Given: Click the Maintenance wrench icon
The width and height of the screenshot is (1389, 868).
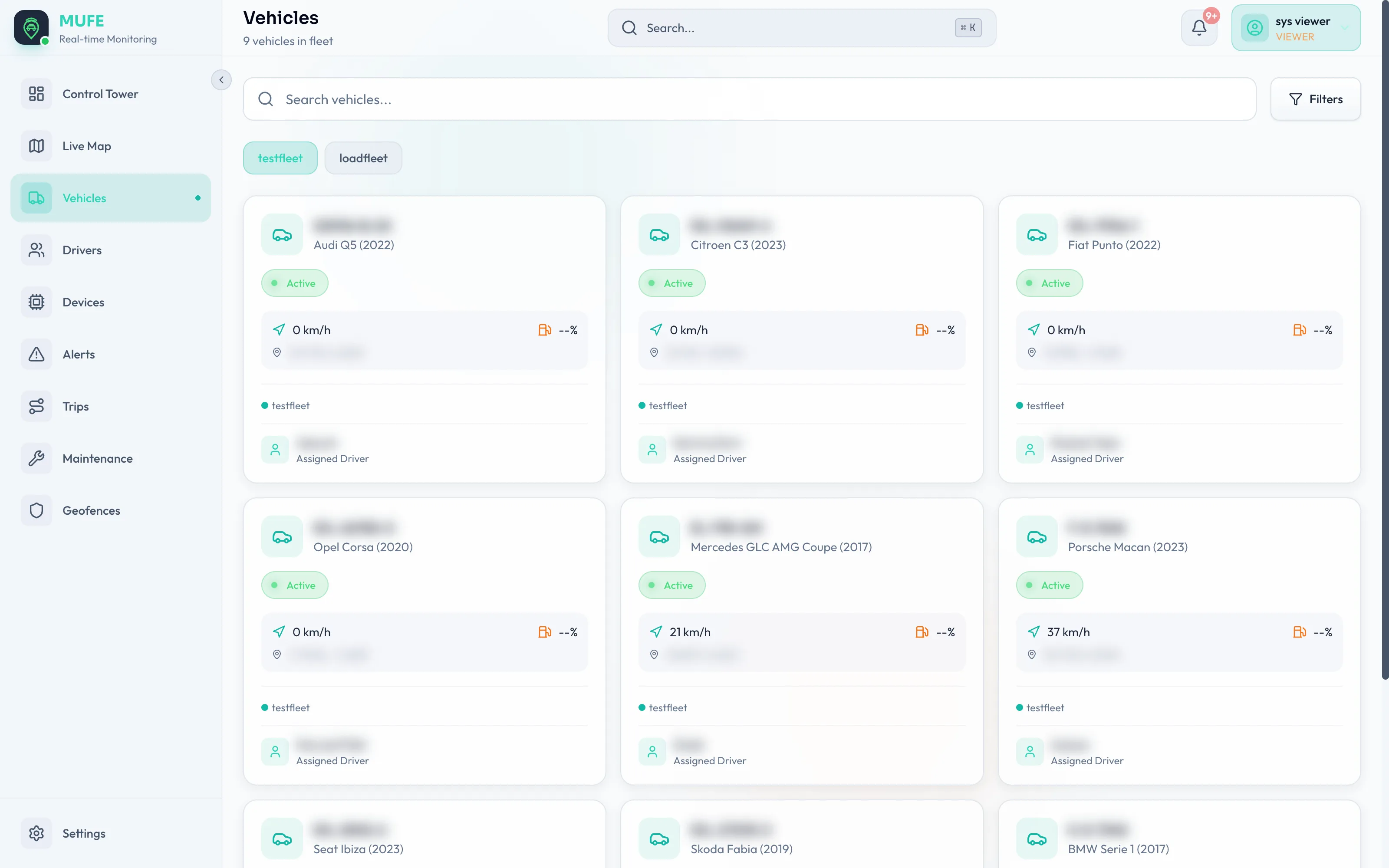Looking at the screenshot, I should pos(36,458).
